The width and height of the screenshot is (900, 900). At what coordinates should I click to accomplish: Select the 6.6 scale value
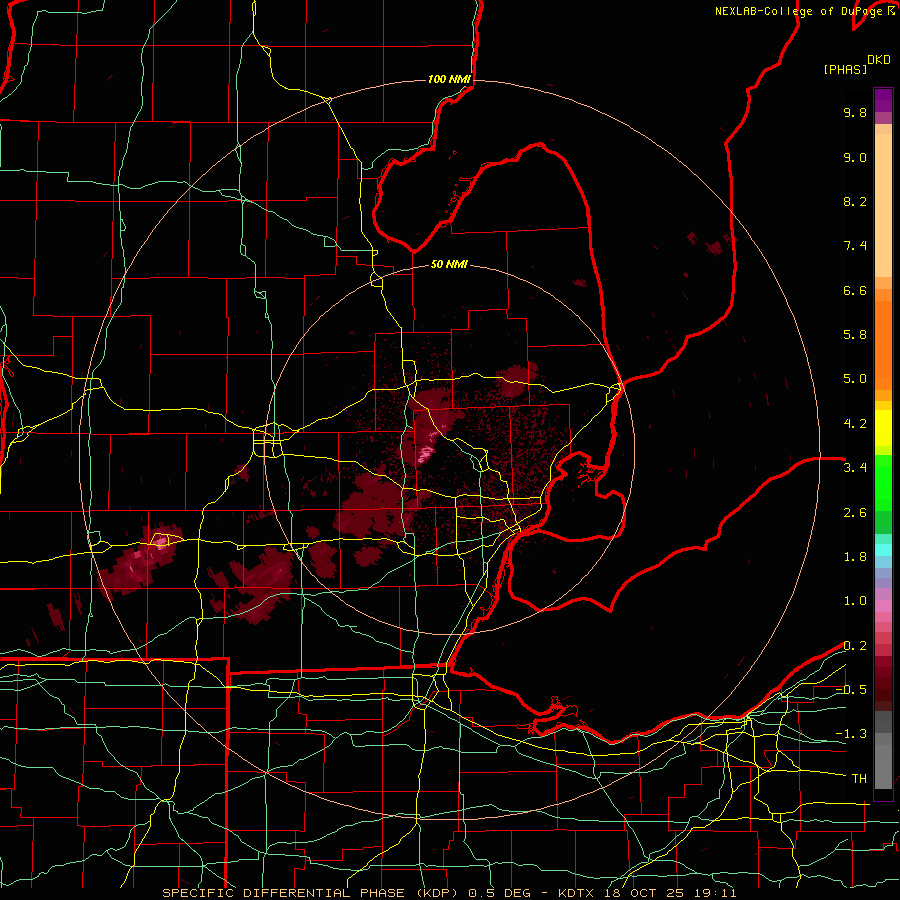(x=855, y=290)
